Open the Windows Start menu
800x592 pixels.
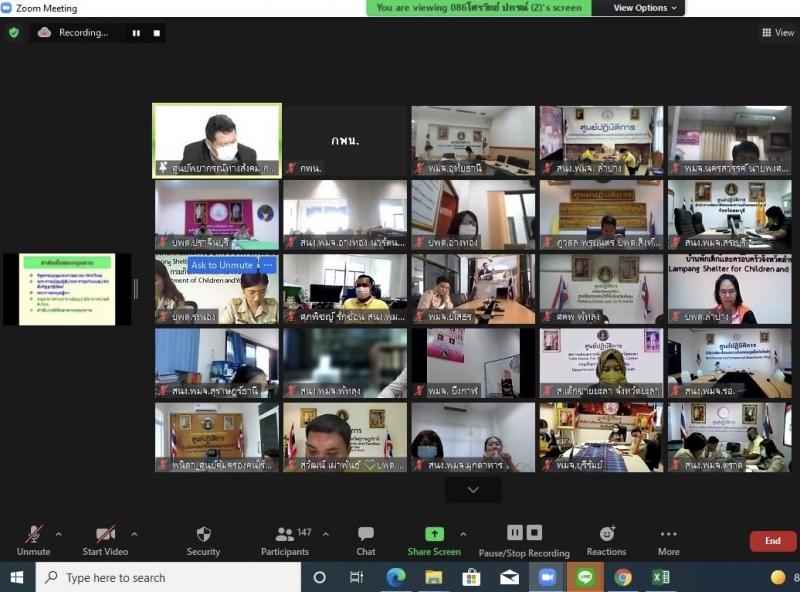click(x=17, y=578)
